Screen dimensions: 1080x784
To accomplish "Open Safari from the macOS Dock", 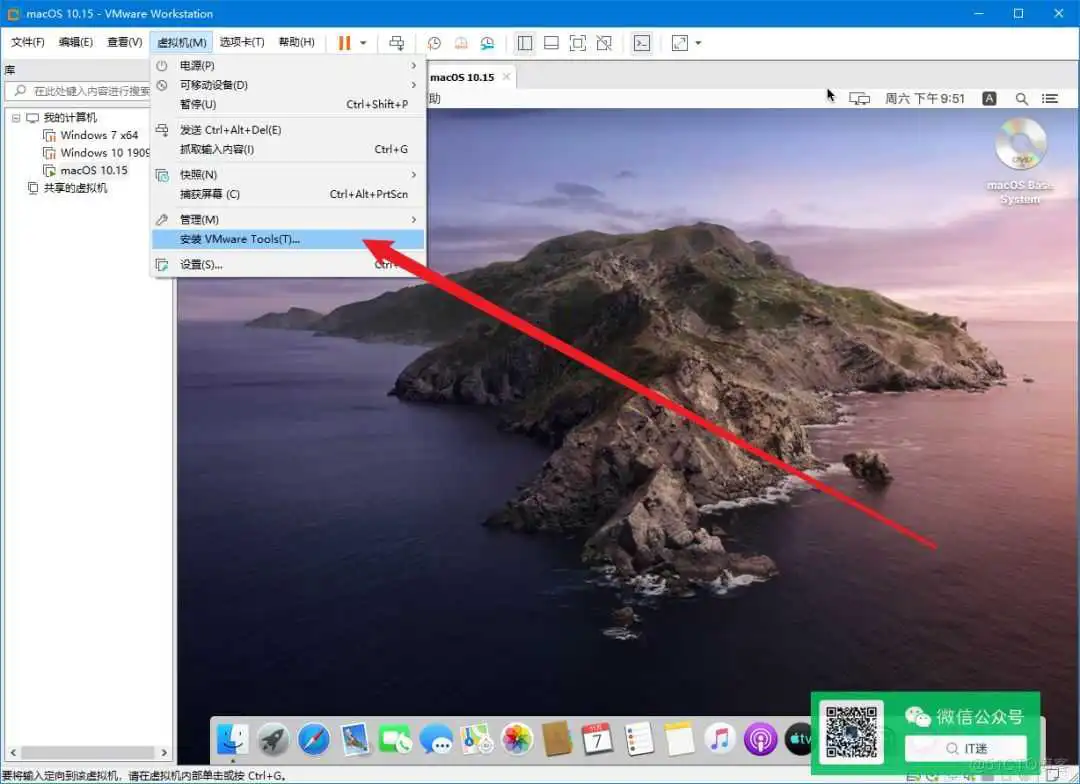I will pos(312,739).
